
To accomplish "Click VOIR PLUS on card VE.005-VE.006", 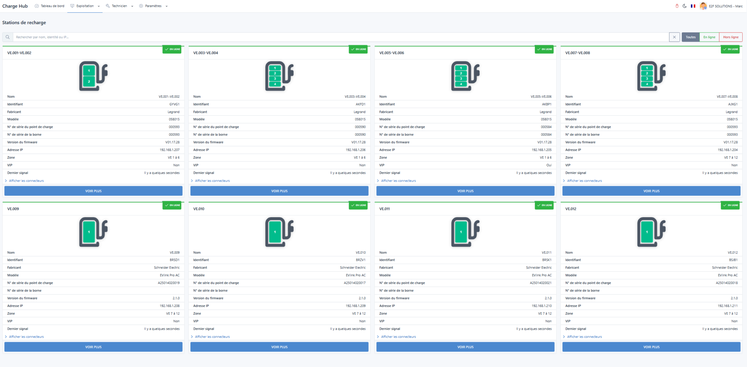I will pos(465,191).
